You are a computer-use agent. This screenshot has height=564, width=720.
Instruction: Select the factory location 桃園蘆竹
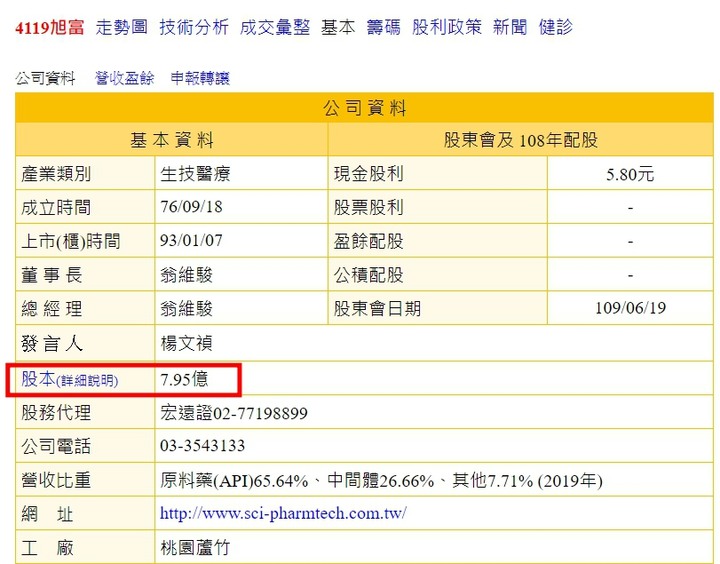[195, 547]
